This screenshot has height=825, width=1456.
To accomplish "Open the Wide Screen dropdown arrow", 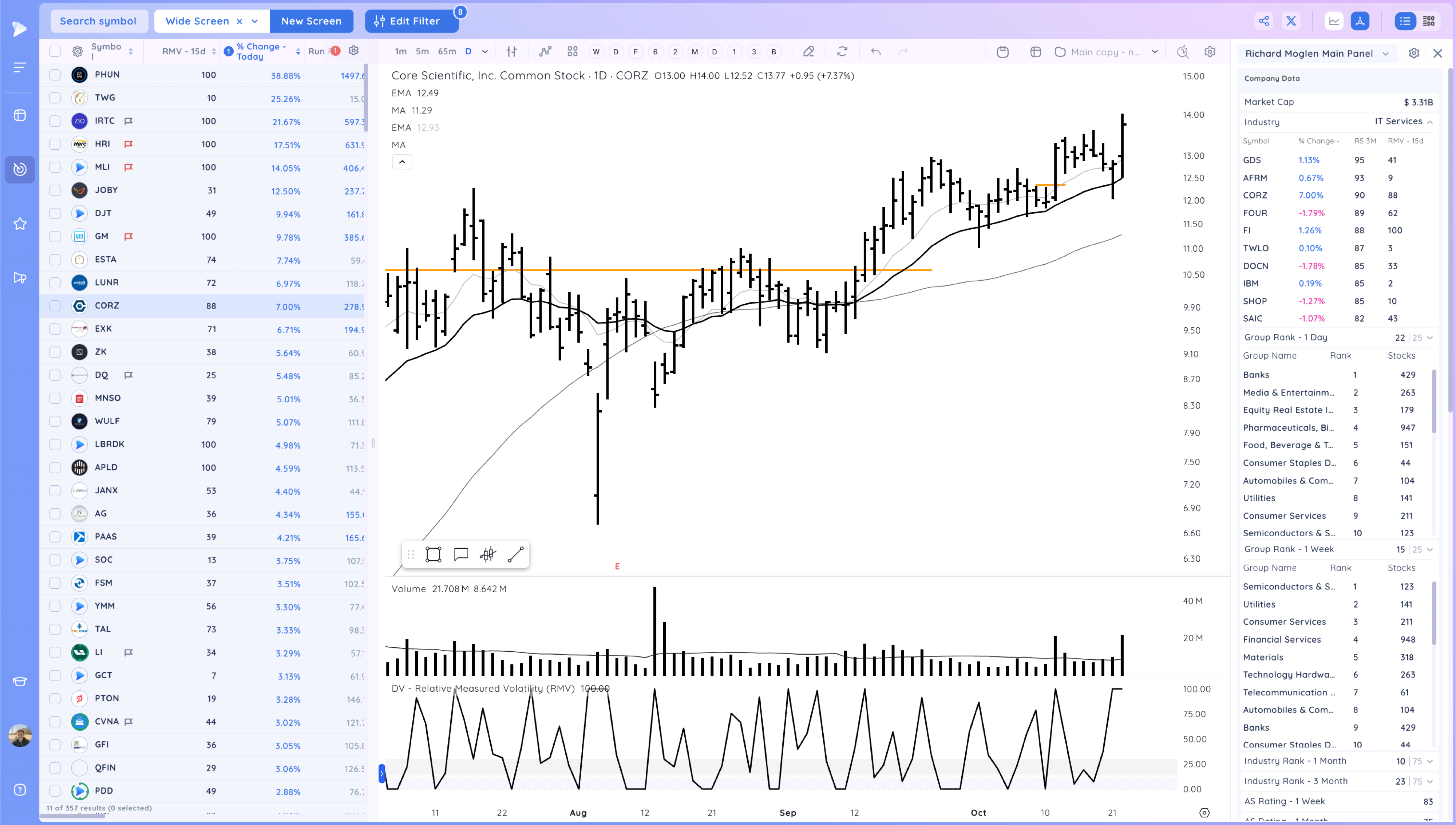I will (x=255, y=21).
